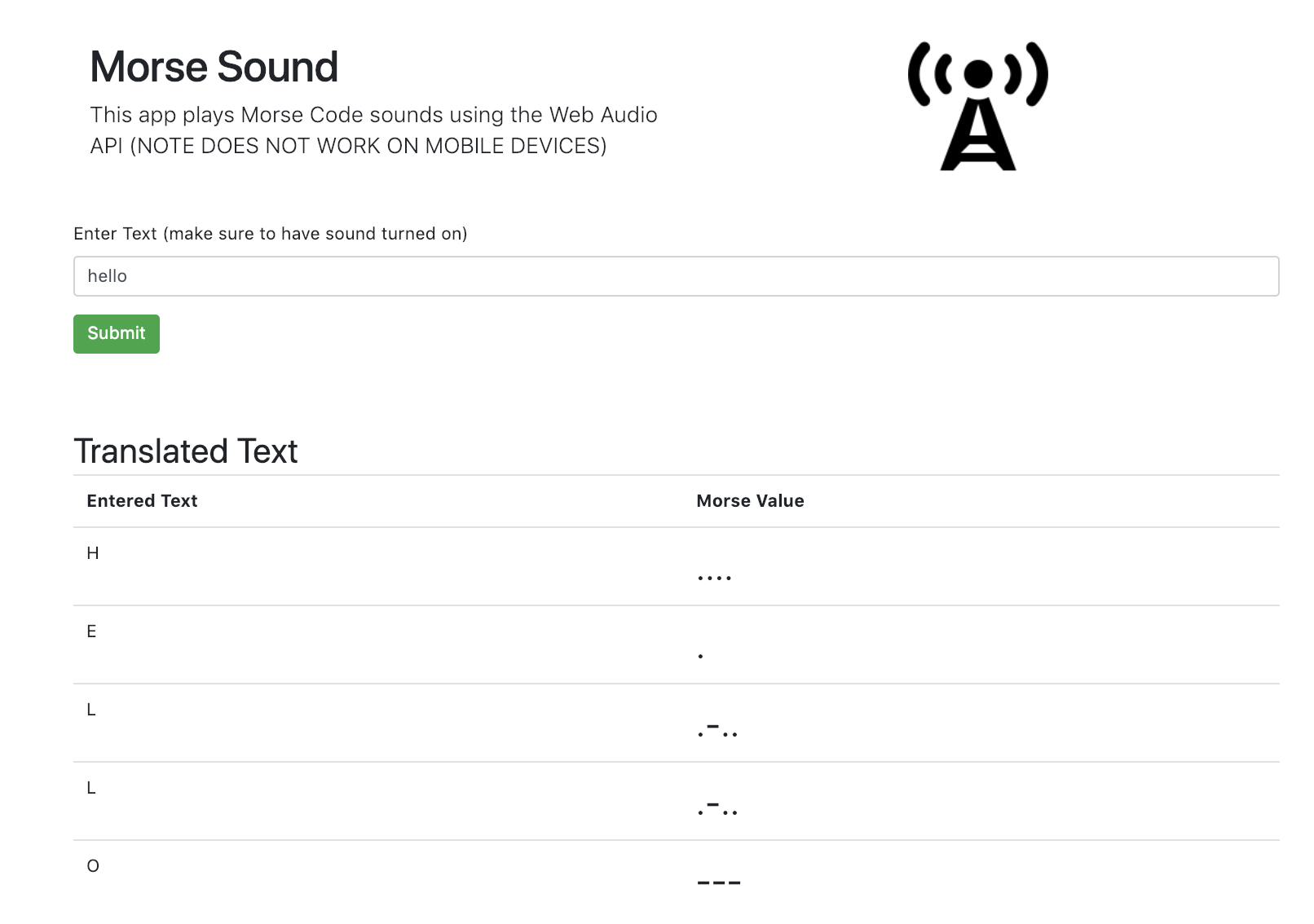
Task: Click the Morse code of the L row above O
Action: coord(717,809)
